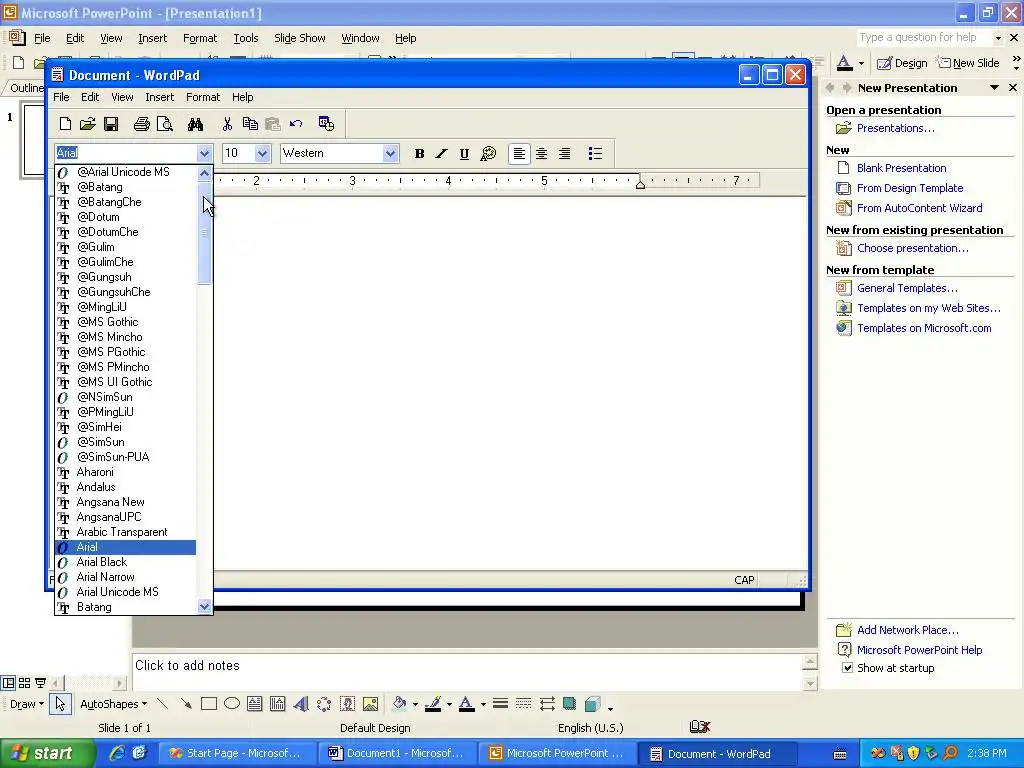Select Align Left in WordPad format bar
The image size is (1024, 768).
click(x=519, y=153)
